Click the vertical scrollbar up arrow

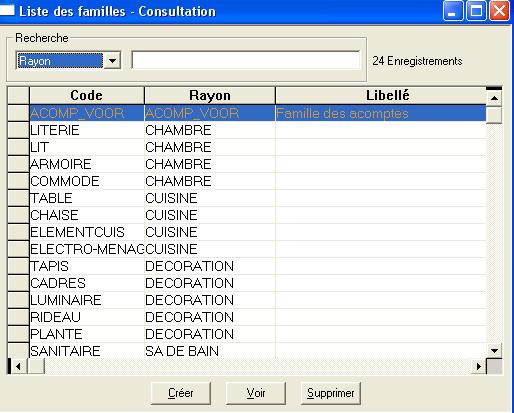(494, 98)
